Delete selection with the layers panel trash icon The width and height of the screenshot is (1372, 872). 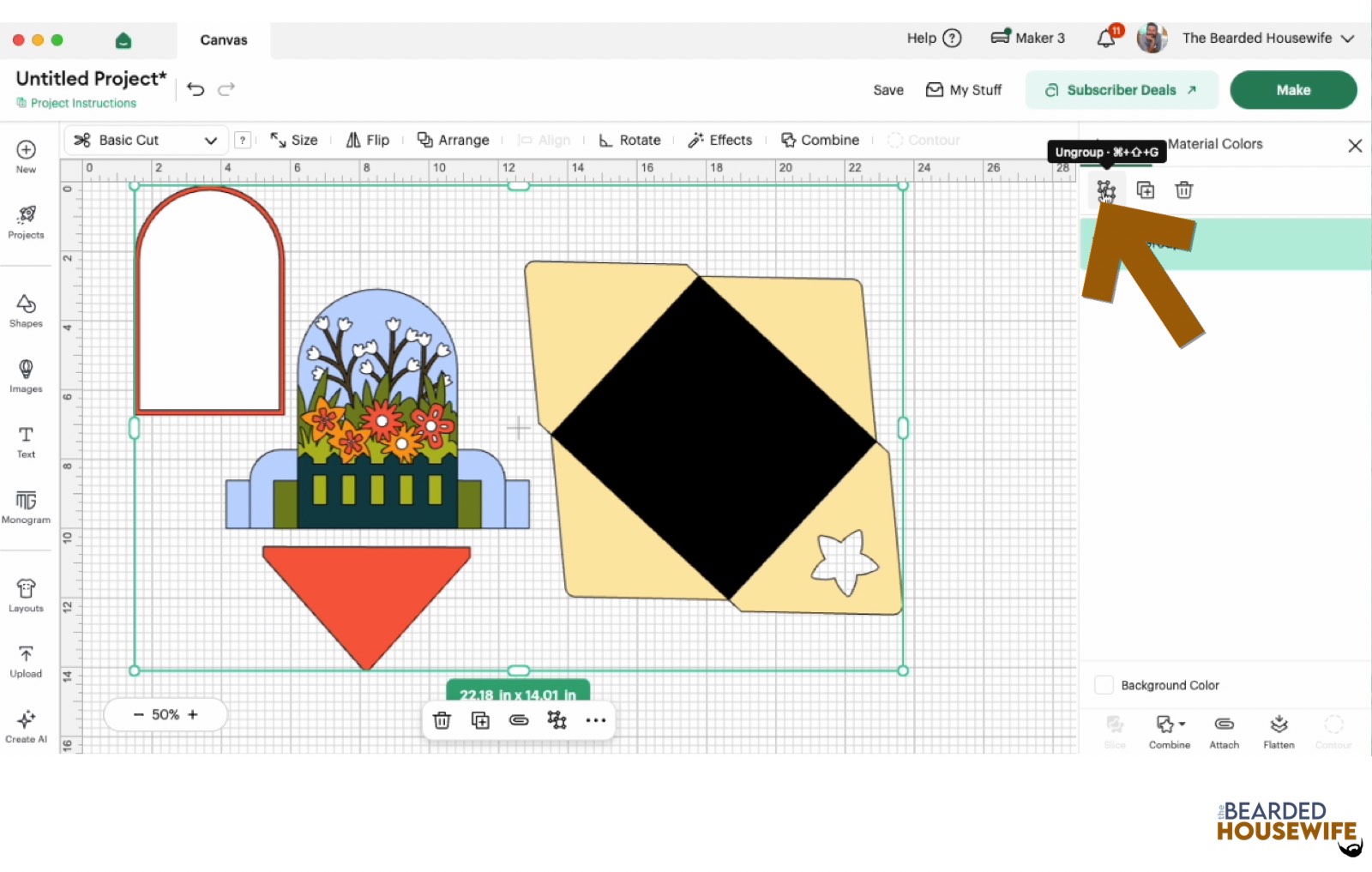click(1183, 189)
